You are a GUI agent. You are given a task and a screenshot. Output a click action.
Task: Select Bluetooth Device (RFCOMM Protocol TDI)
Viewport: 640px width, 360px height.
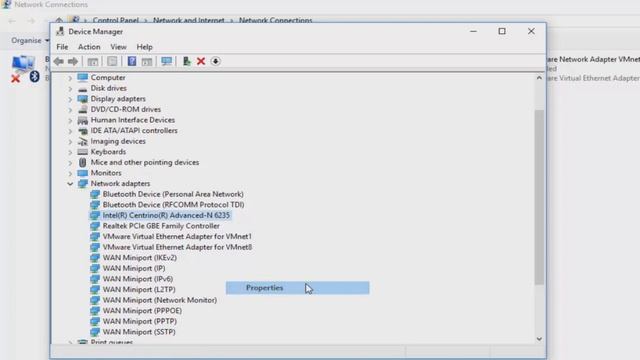click(173, 205)
